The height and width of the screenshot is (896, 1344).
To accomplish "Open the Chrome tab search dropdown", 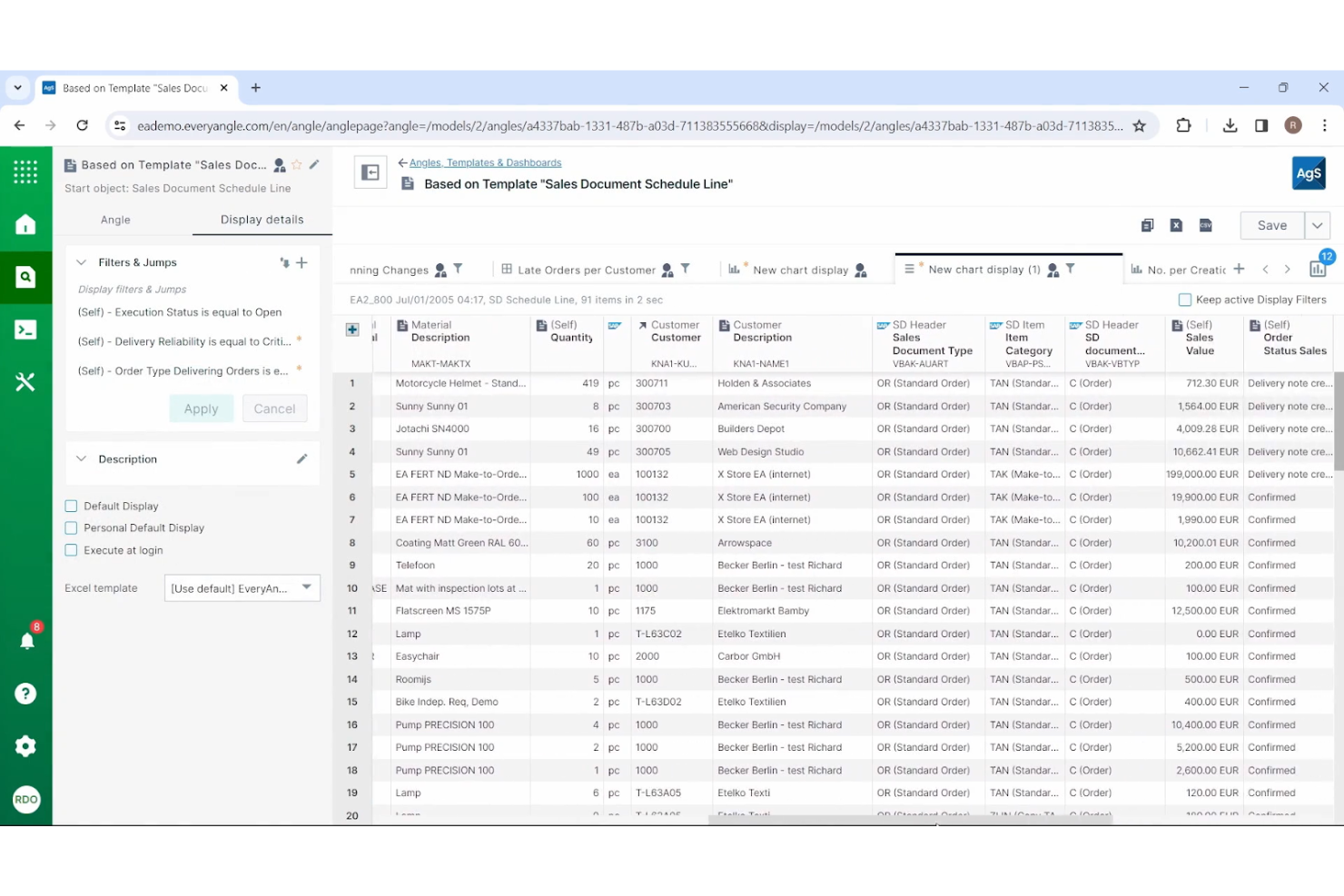I will click(x=17, y=88).
